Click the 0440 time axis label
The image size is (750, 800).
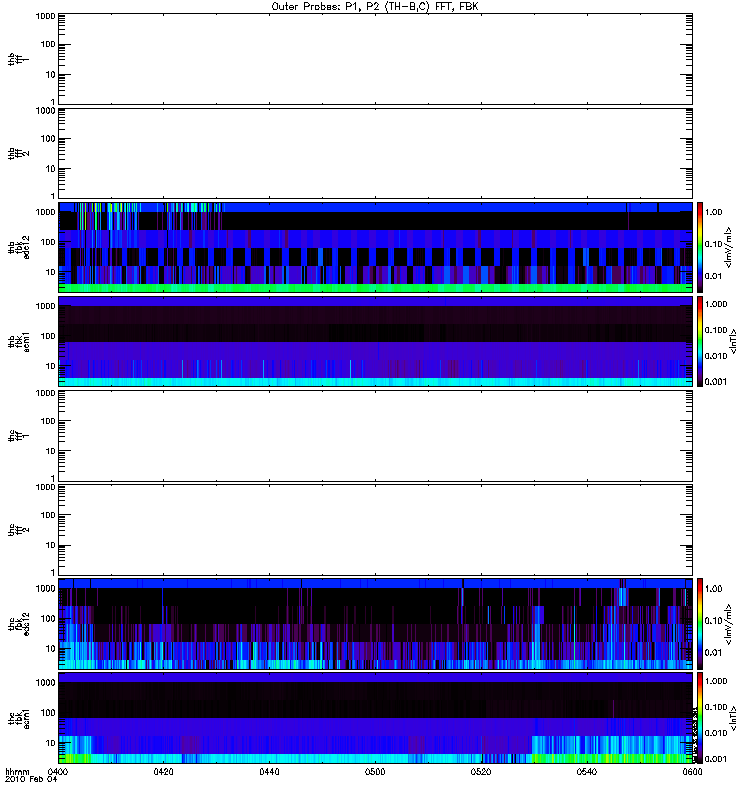click(x=269, y=772)
